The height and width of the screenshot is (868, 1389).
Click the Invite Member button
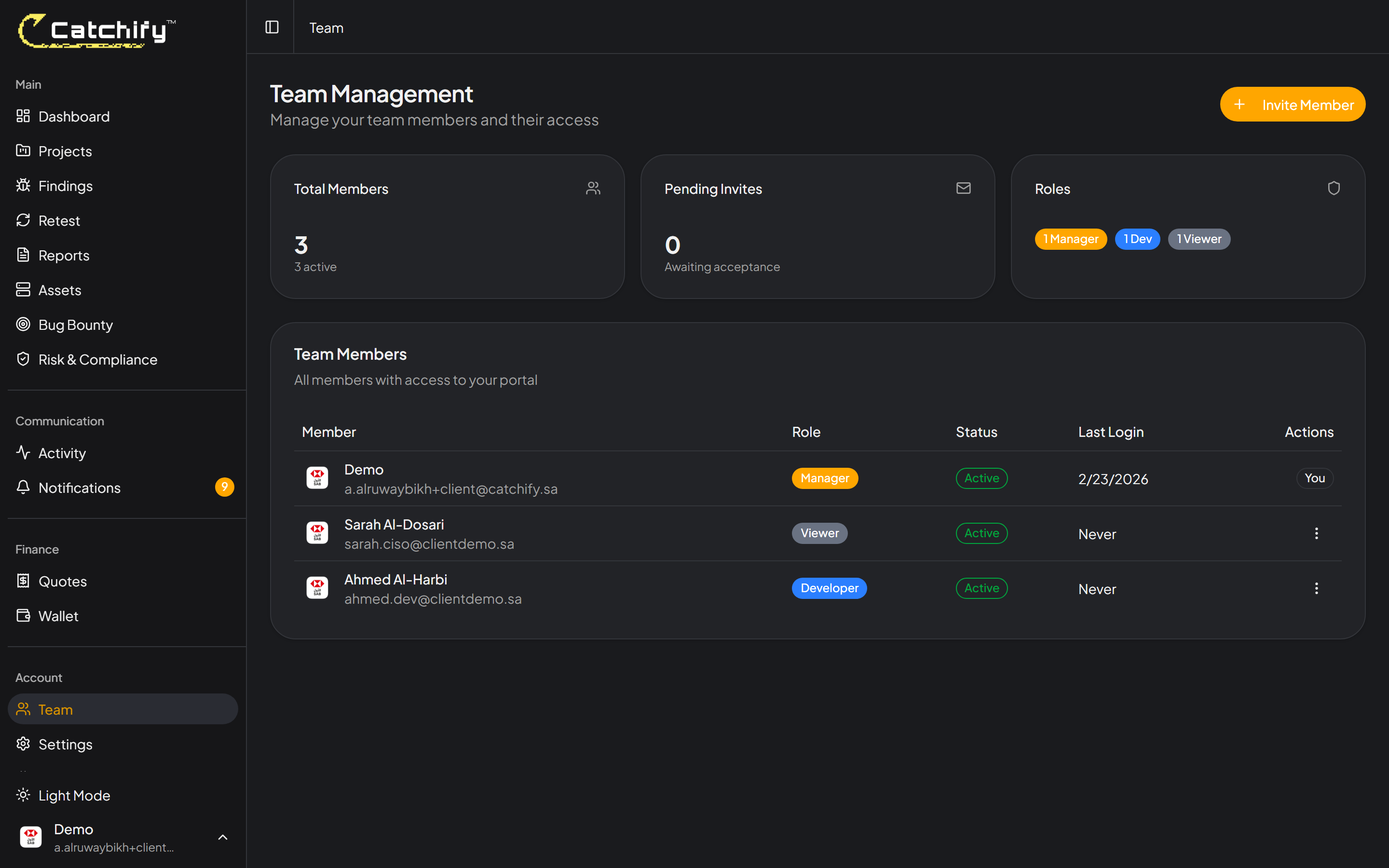tap(1292, 104)
